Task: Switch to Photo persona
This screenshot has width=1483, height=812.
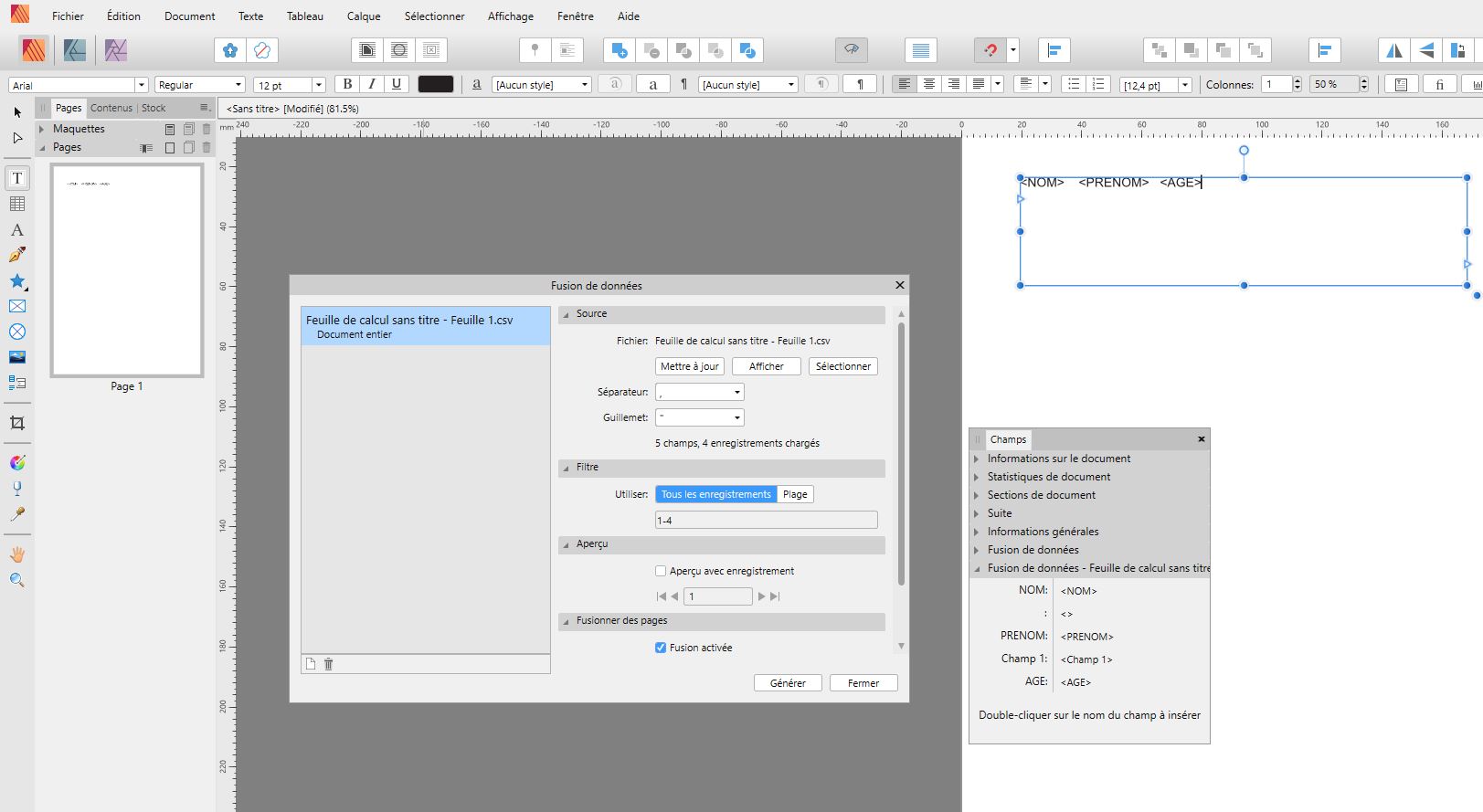Action: (115, 50)
